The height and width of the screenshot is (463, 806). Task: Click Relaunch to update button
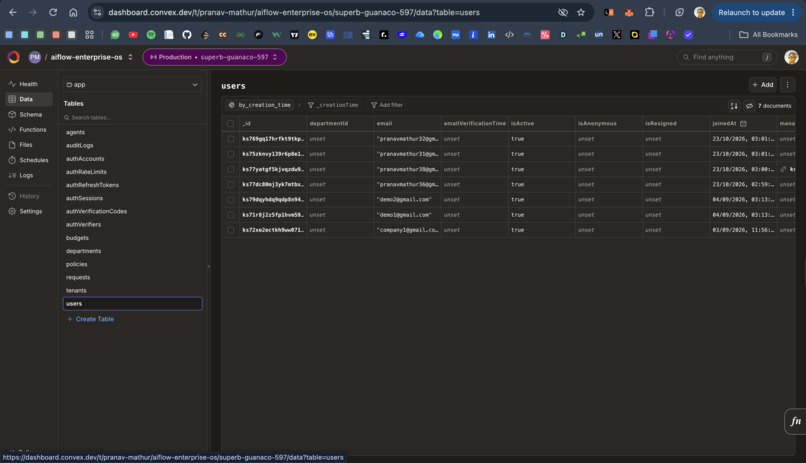(751, 12)
